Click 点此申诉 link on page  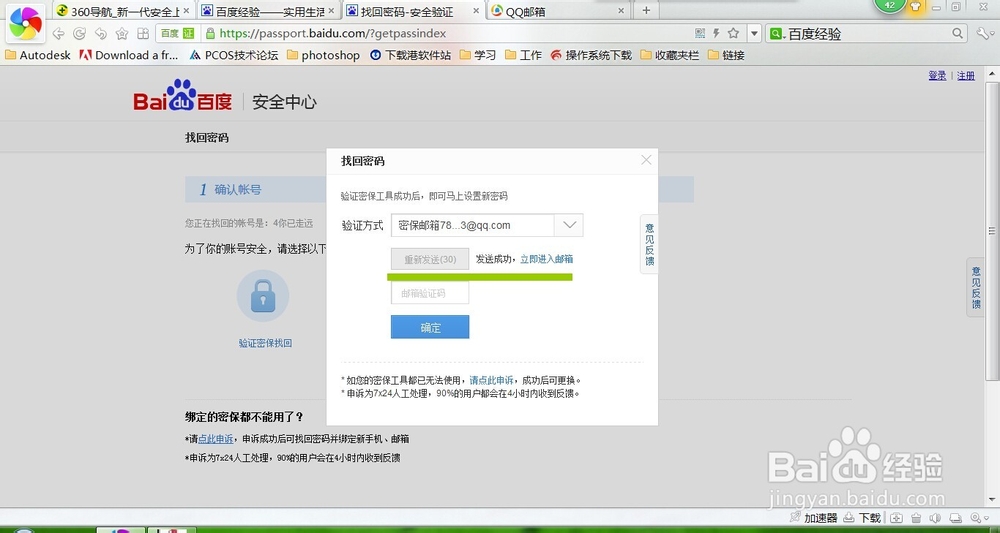(216, 439)
